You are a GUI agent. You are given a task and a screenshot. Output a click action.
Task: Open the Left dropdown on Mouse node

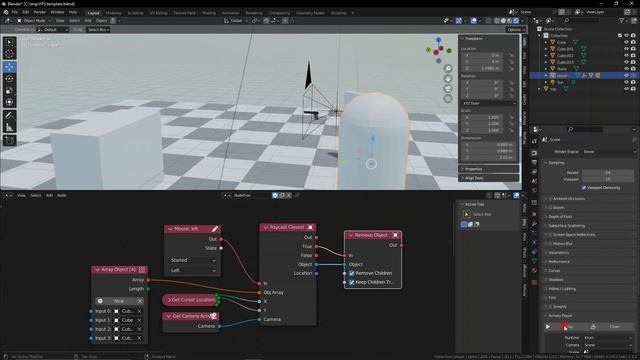point(193,270)
